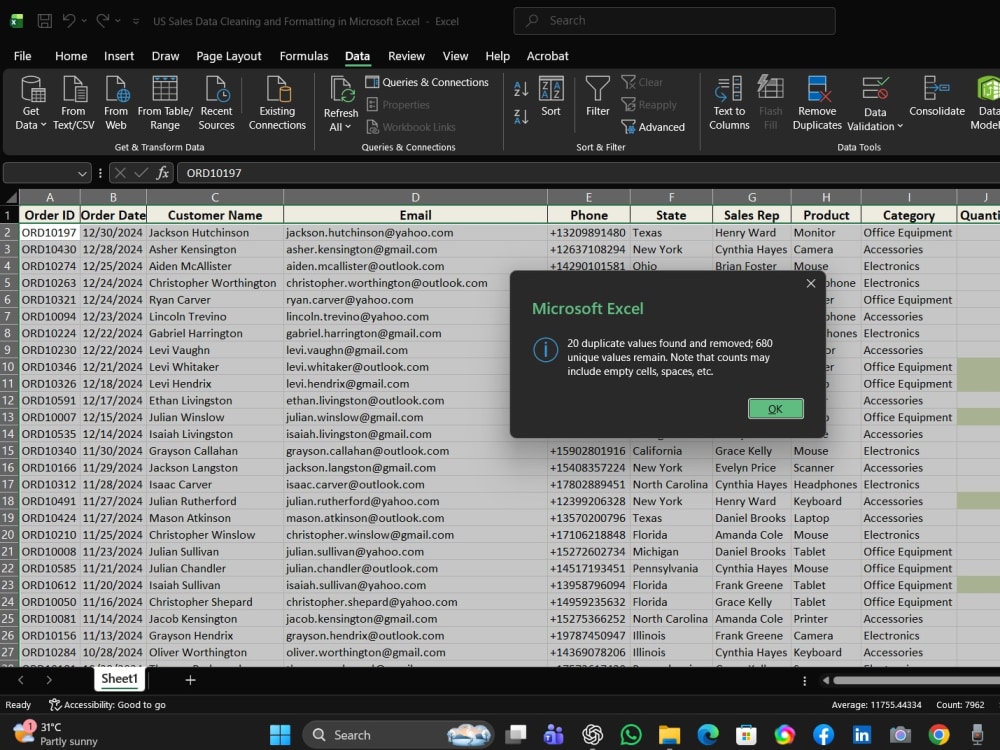Screen dimensions: 1000x750
Task: Click the Undo arrow icon
Action: pos(69,21)
